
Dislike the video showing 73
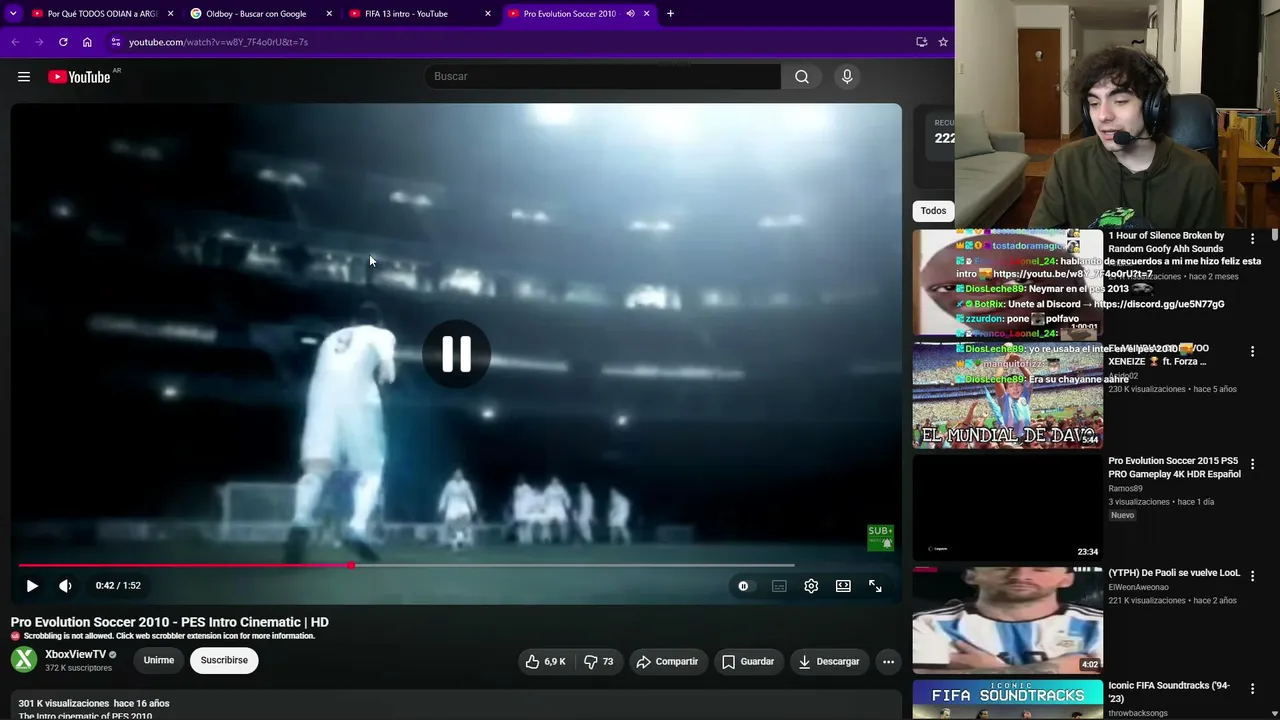(x=599, y=661)
